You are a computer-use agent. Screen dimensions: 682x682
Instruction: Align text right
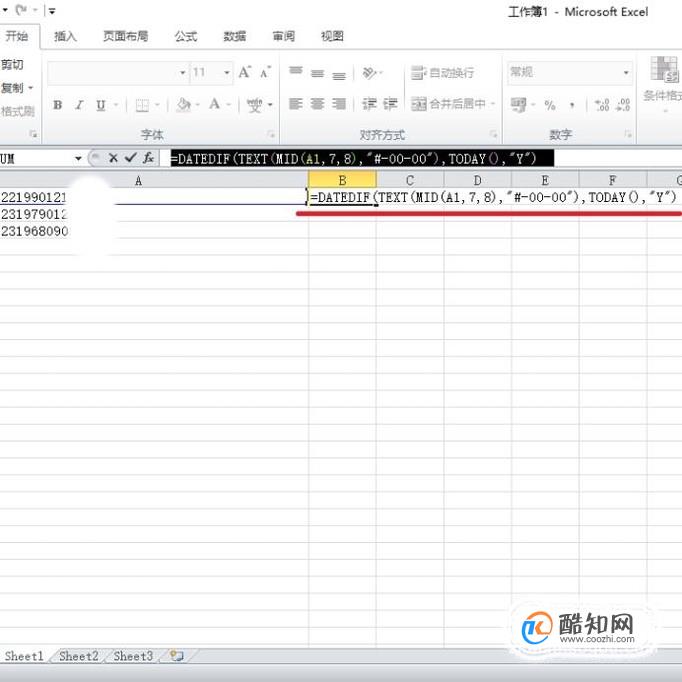339,104
